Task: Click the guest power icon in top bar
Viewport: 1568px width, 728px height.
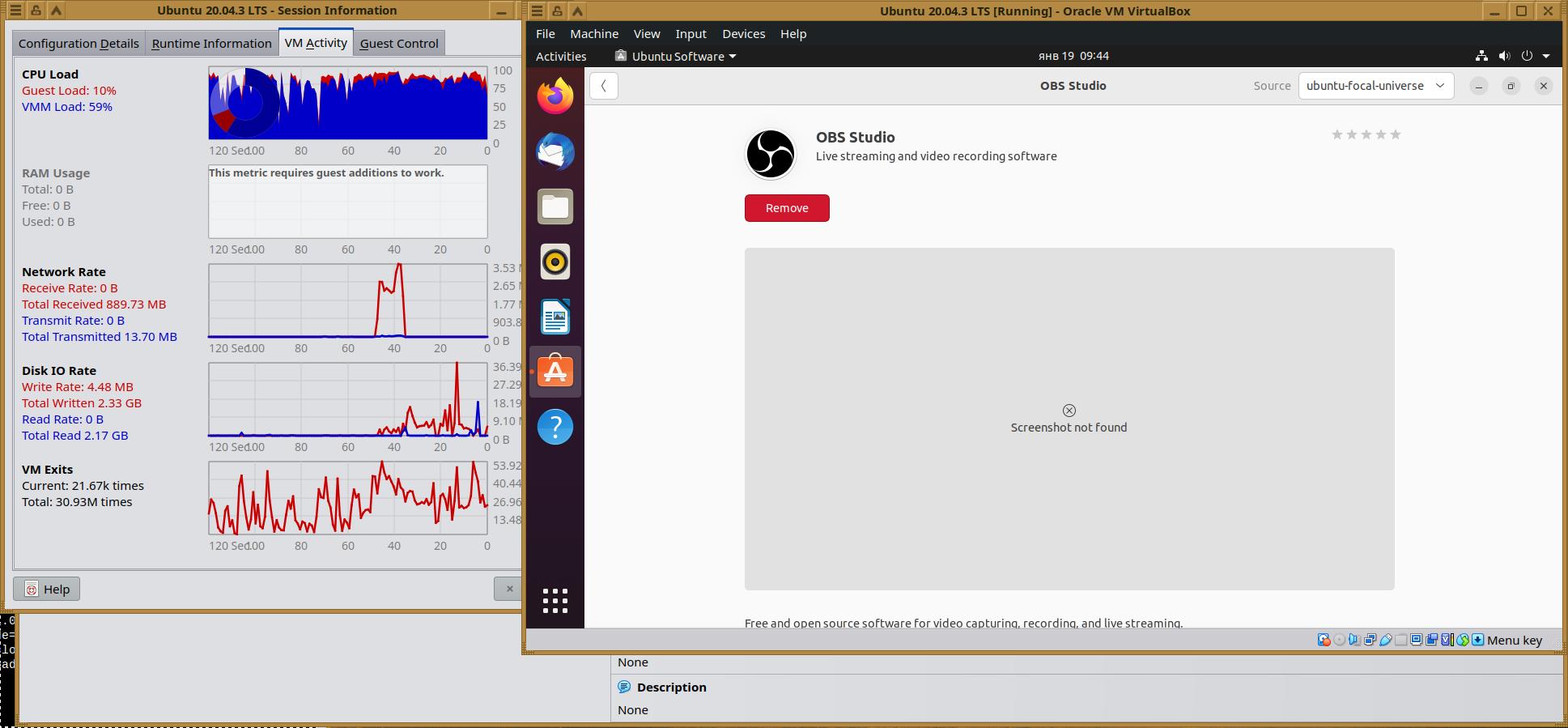Action: 1527,56
